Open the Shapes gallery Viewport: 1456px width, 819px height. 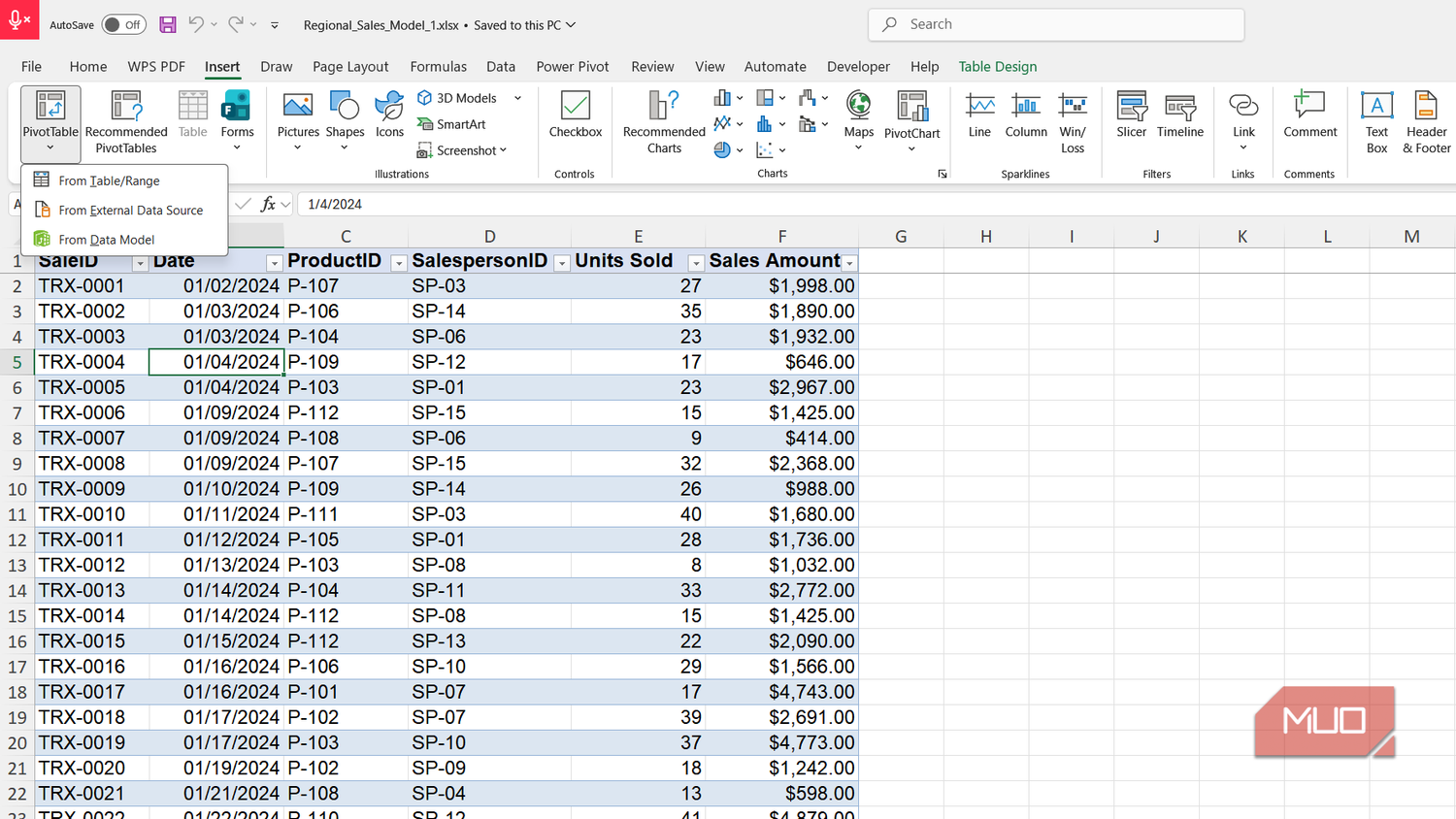pos(345,122)
